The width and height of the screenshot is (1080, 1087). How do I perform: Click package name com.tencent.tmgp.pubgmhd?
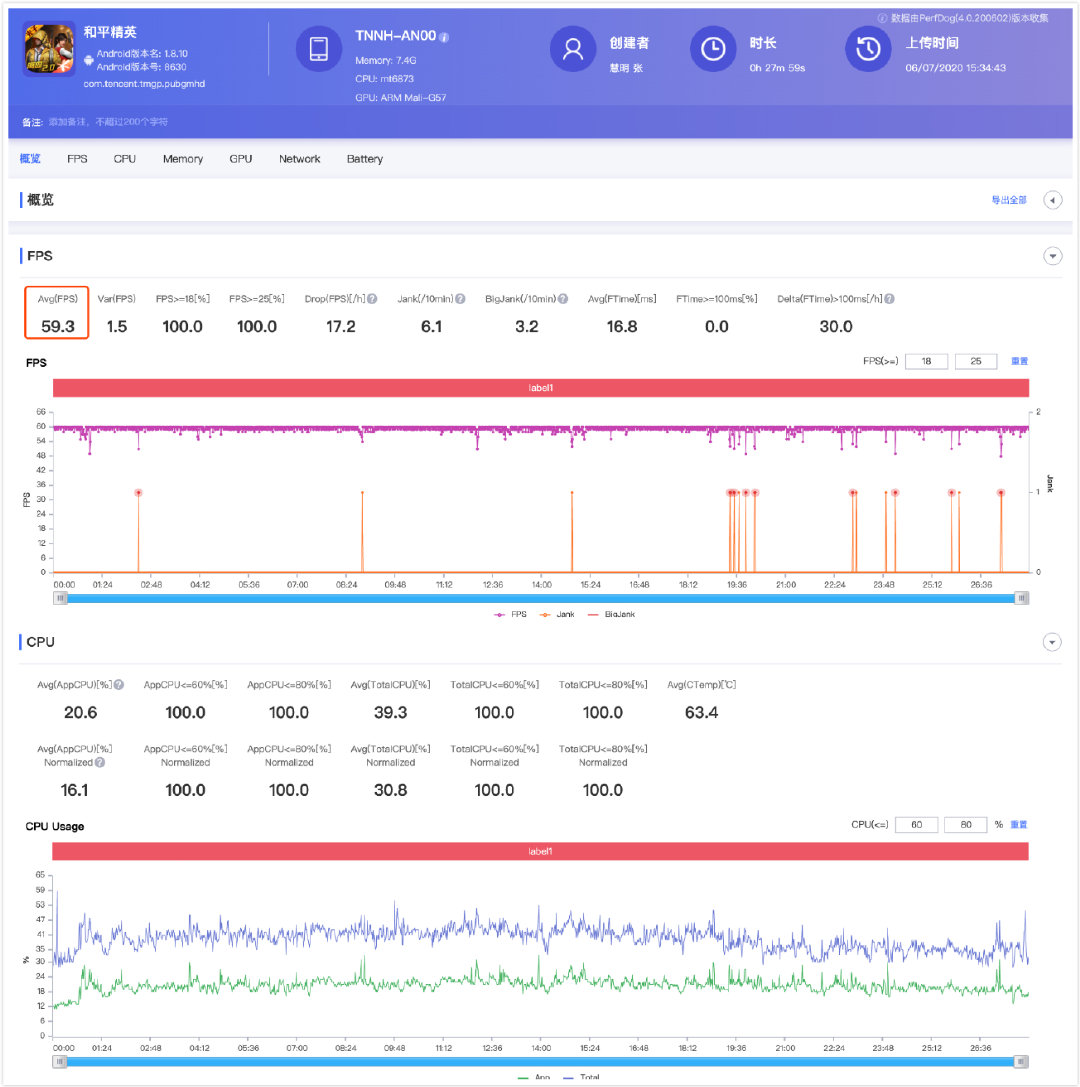[144, 84]
